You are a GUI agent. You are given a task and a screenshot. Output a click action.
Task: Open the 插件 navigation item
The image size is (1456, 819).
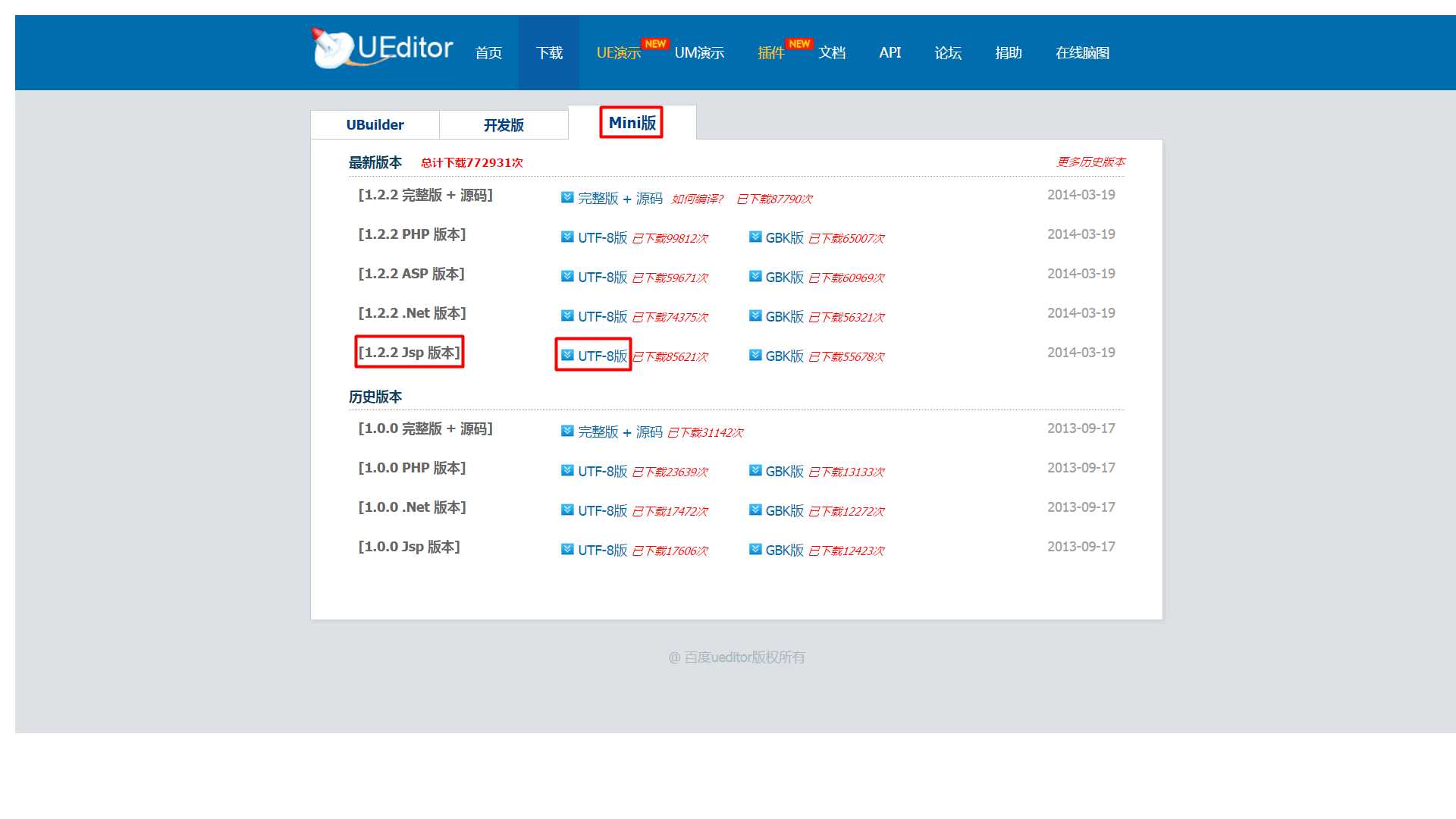[770, 53]
